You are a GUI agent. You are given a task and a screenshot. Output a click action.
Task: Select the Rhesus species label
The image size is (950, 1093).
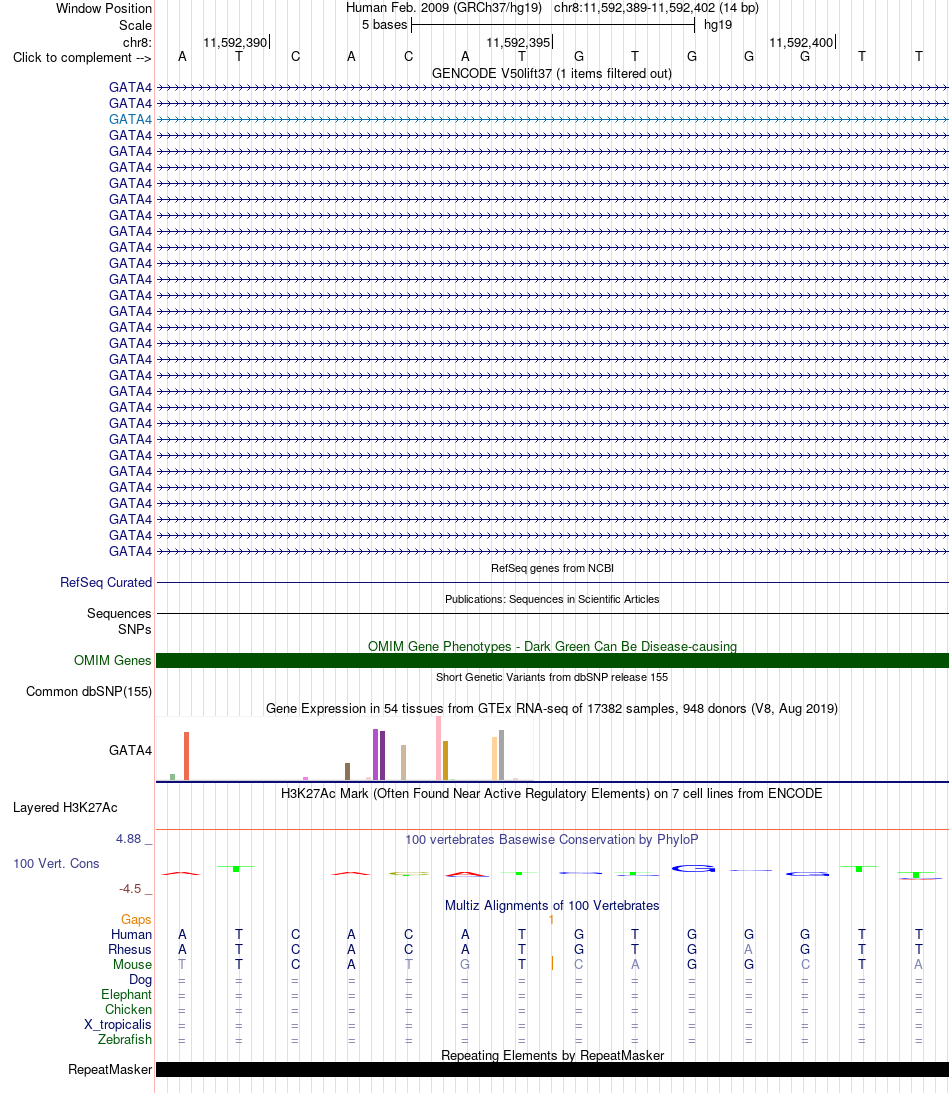130,949
